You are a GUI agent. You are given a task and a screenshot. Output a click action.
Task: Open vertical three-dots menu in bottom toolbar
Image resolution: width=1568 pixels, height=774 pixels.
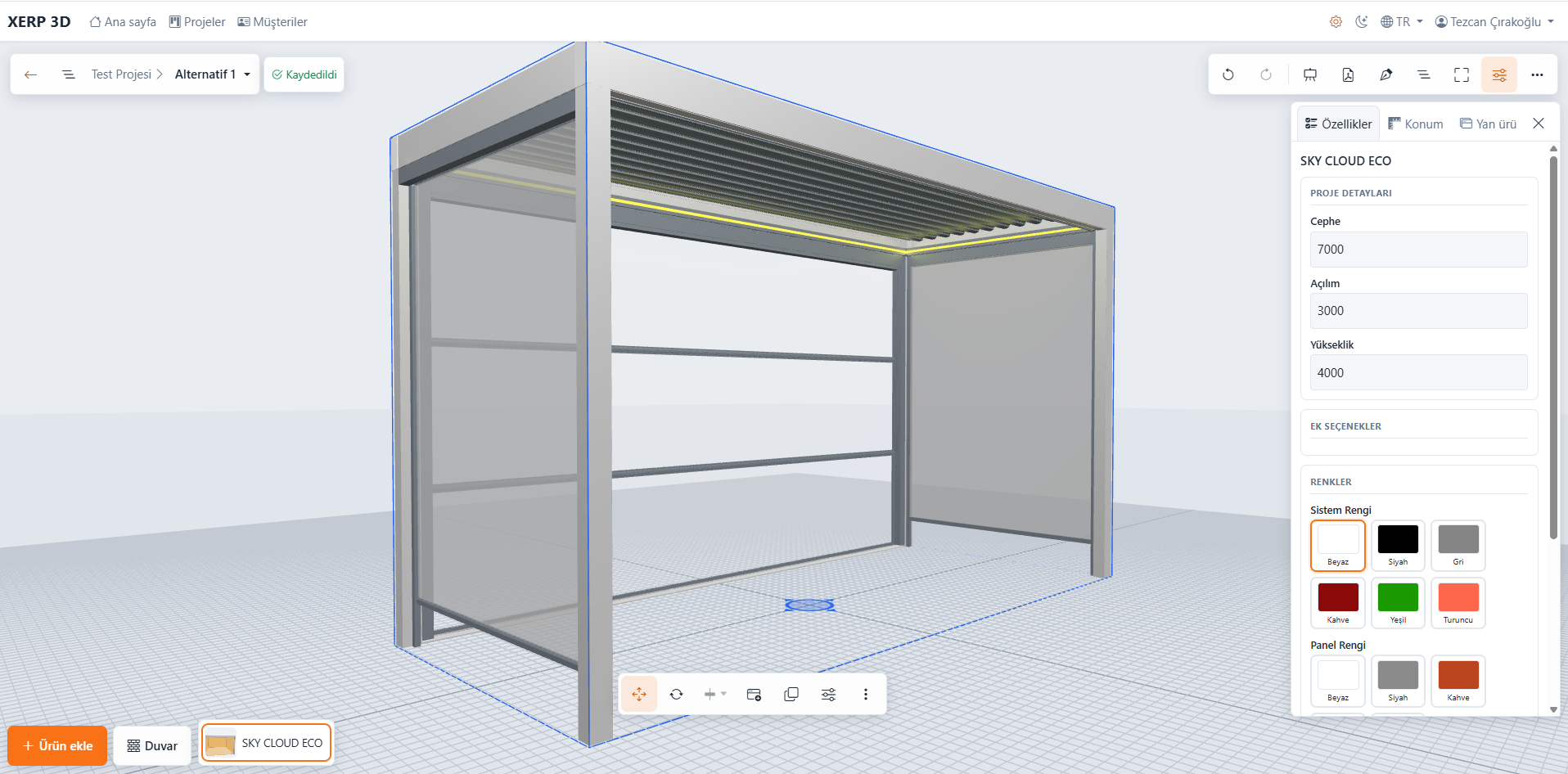[866, 694]
